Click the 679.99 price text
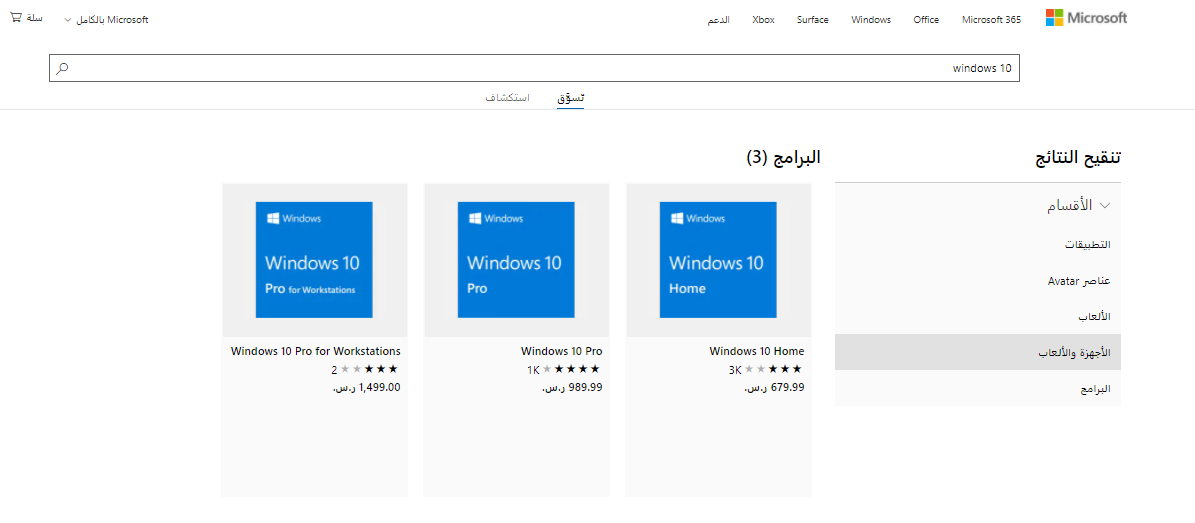Screen dimensions: 1195x523 [774, 387]
